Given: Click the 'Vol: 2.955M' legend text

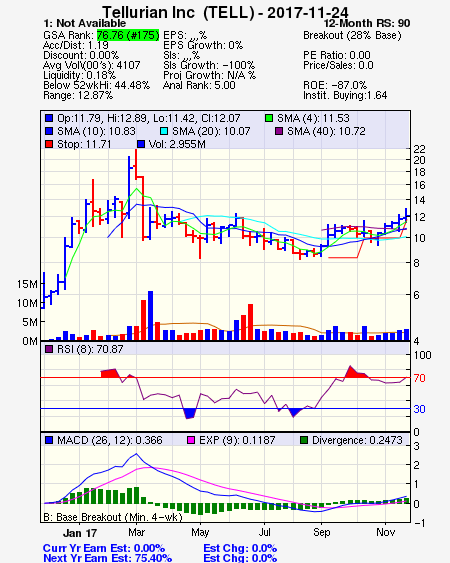Looking at the screenshot, I should tap(177, 144).
